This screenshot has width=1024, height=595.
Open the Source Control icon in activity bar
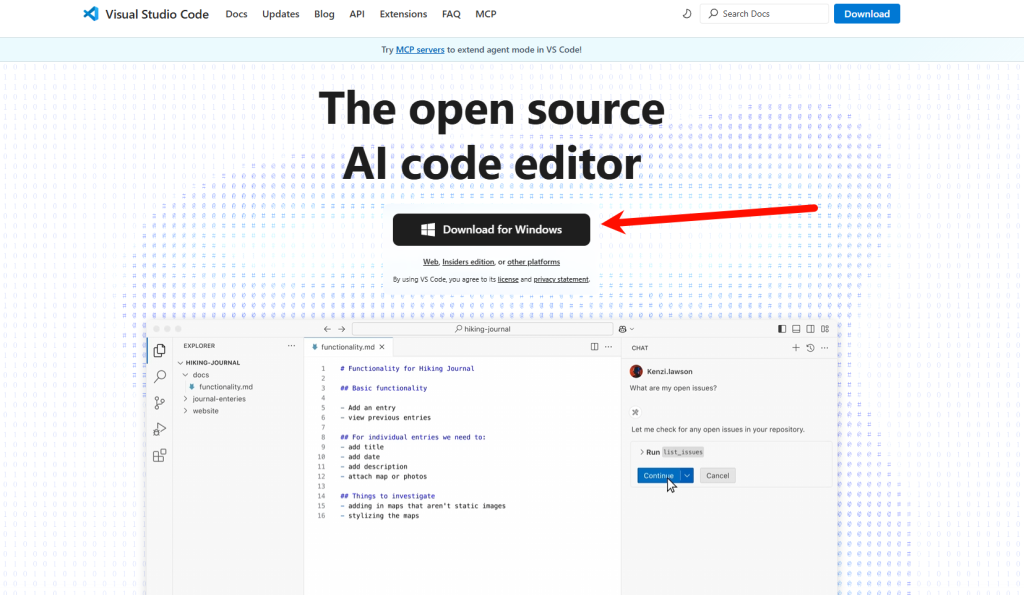(159, 403)
